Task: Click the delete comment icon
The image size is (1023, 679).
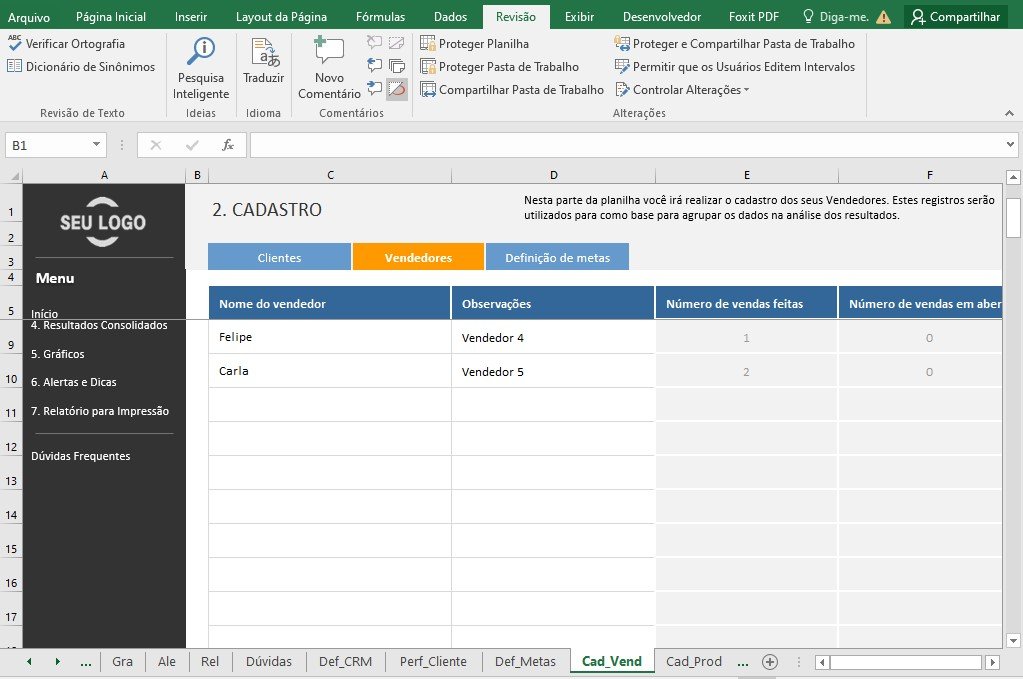Action: coord(374,43)
